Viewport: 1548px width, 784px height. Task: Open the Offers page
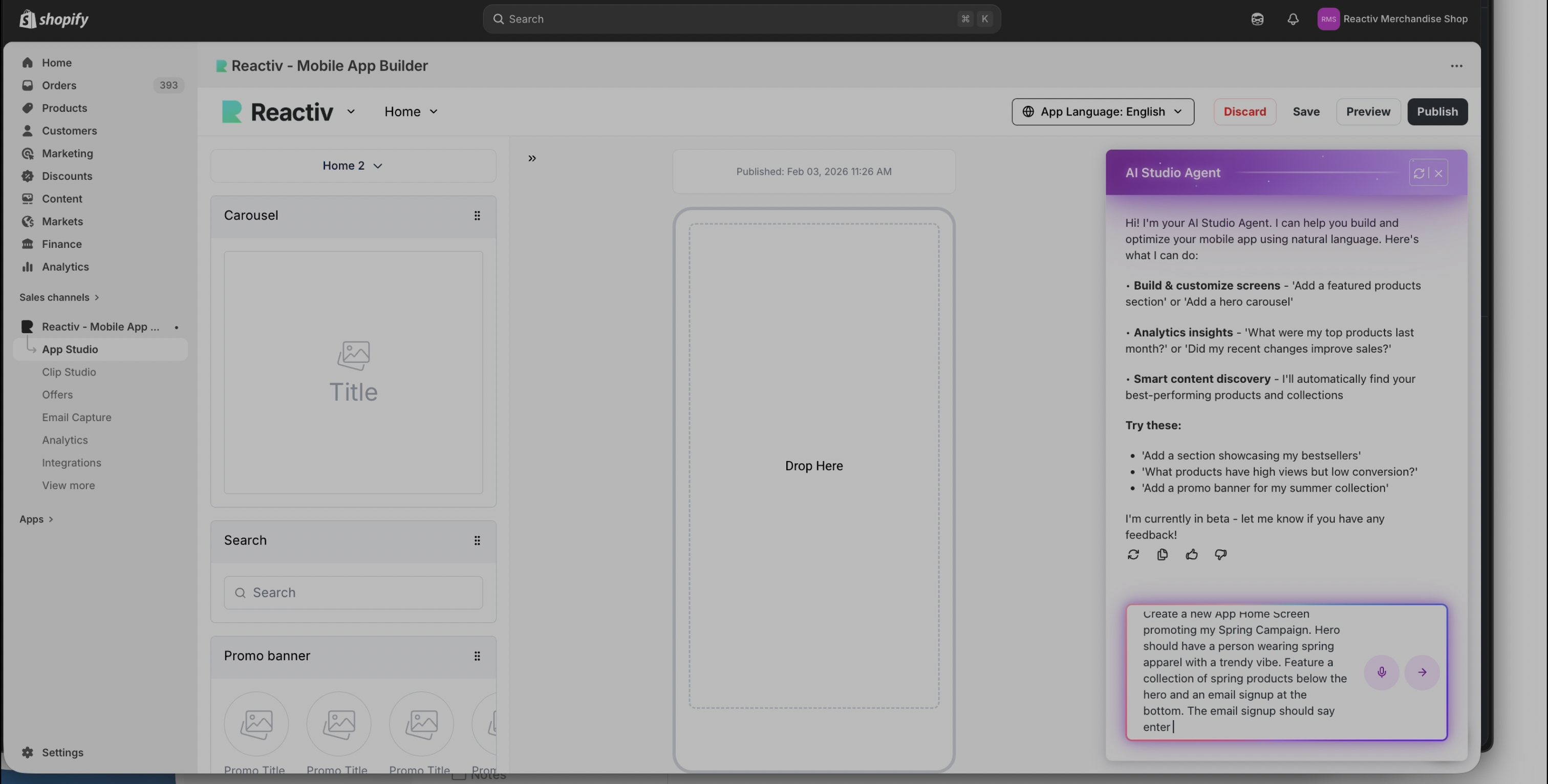point(57,395)
